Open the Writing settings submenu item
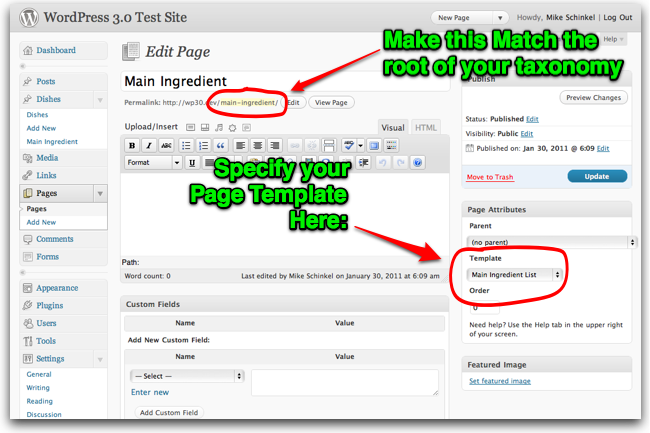 [x=38, y=387]
